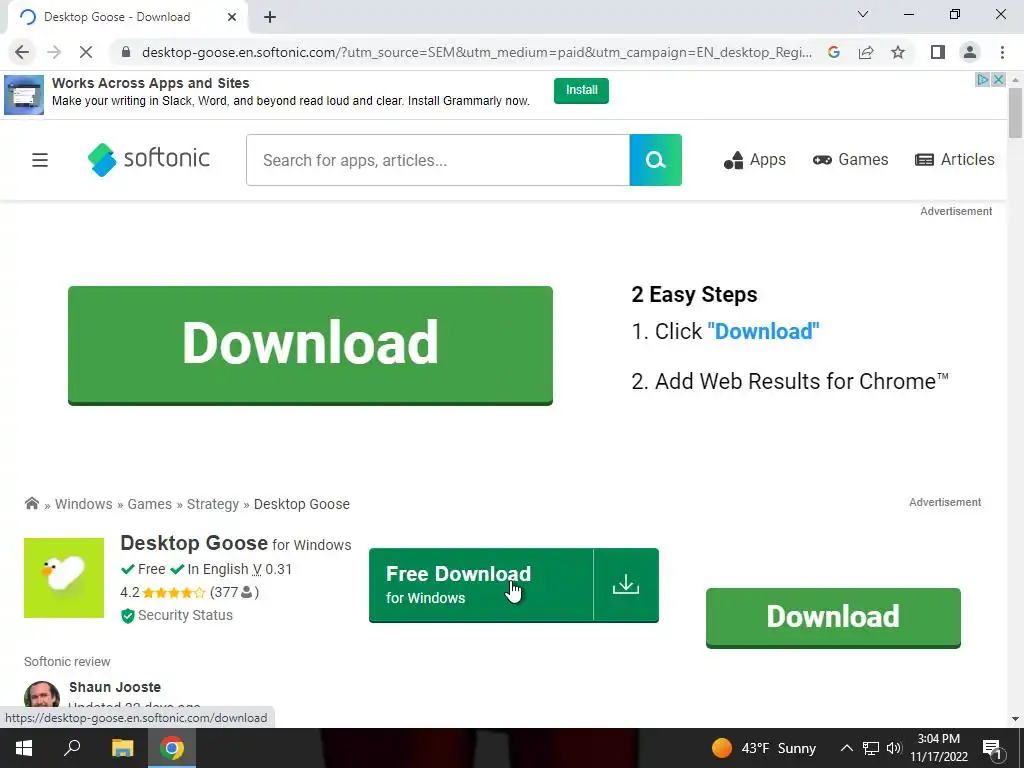Open the Chrome three-dot menu

tap(1002, 52)
